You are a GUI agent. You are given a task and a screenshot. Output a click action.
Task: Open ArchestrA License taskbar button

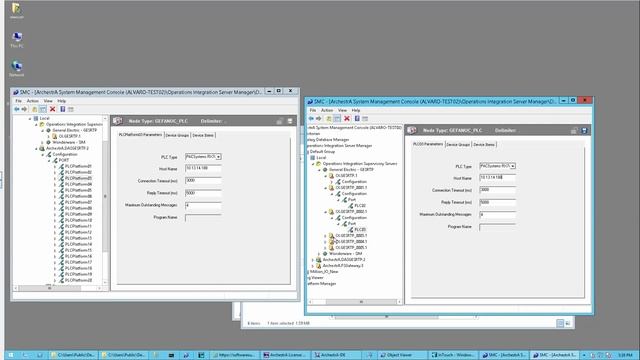[x=285, y=355]
